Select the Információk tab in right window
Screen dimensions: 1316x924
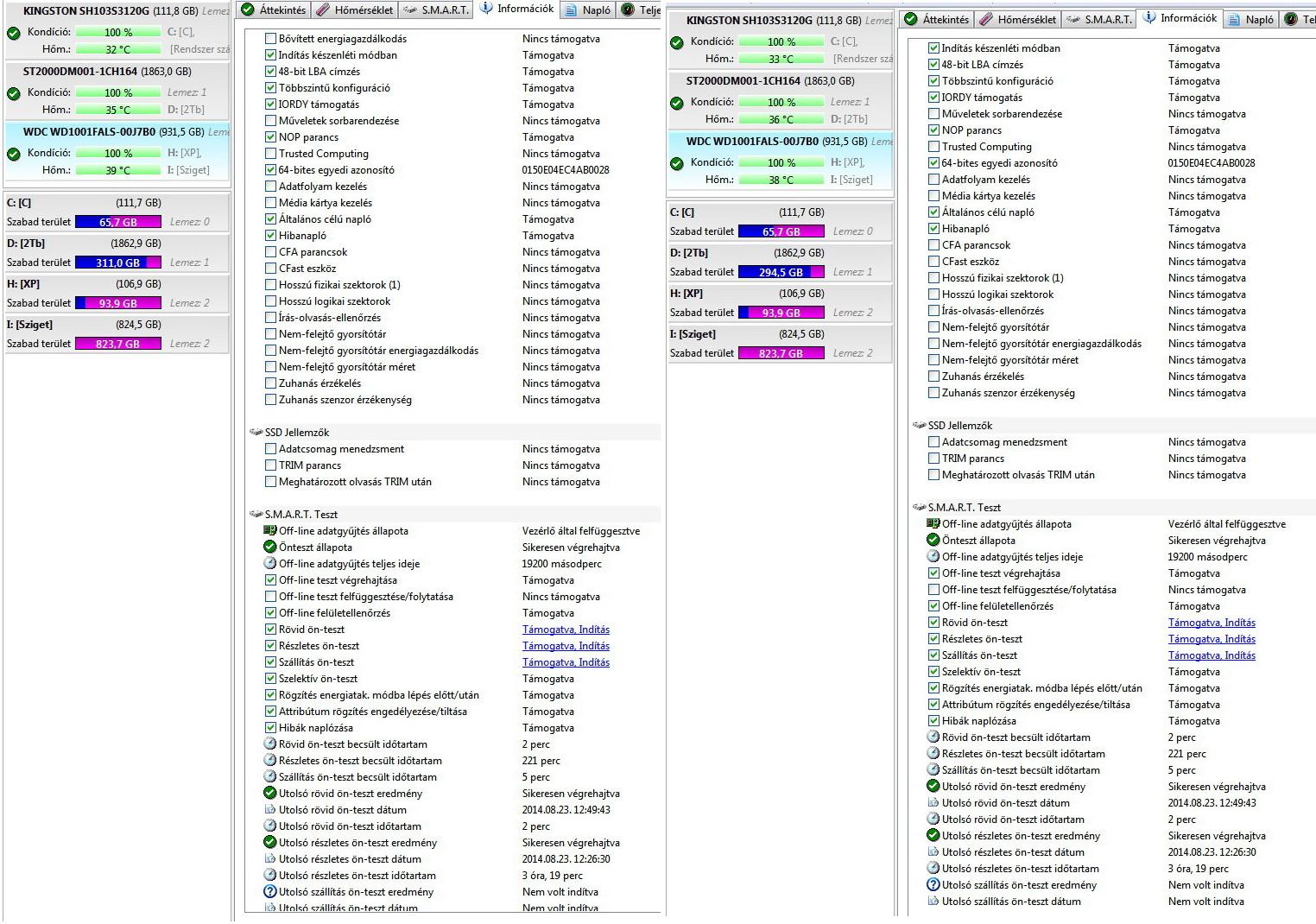[x=1180, y=17]
